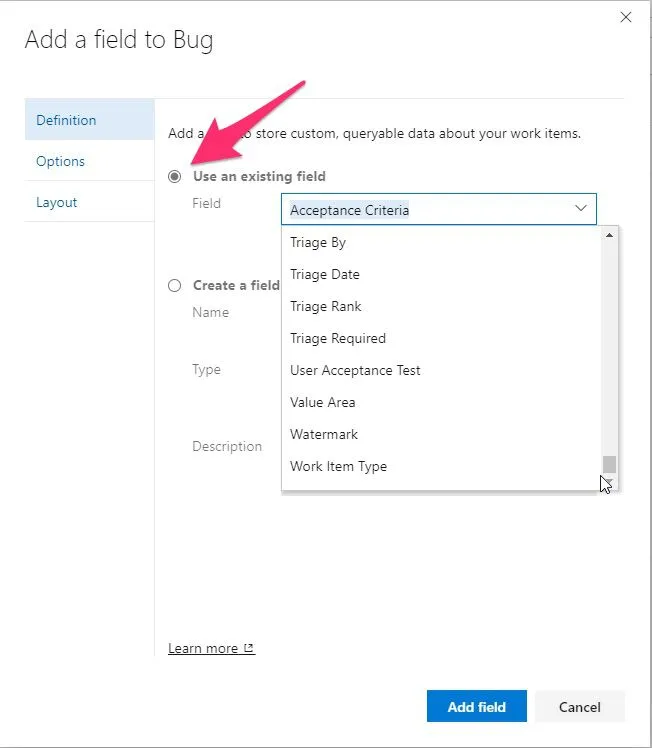Select User Acceptance Test option

(x=355, y=370)
